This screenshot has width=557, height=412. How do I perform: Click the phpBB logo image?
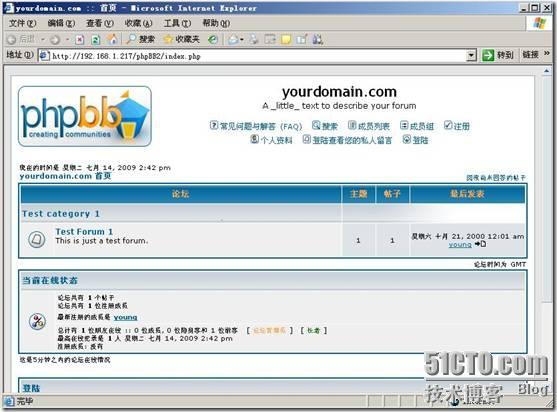click(x=85, y=116)
